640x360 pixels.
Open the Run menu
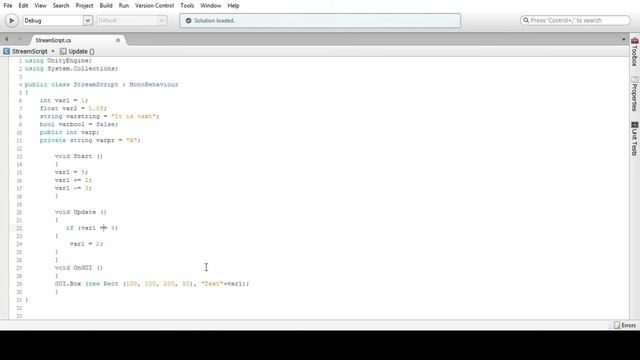pos(124,6)
